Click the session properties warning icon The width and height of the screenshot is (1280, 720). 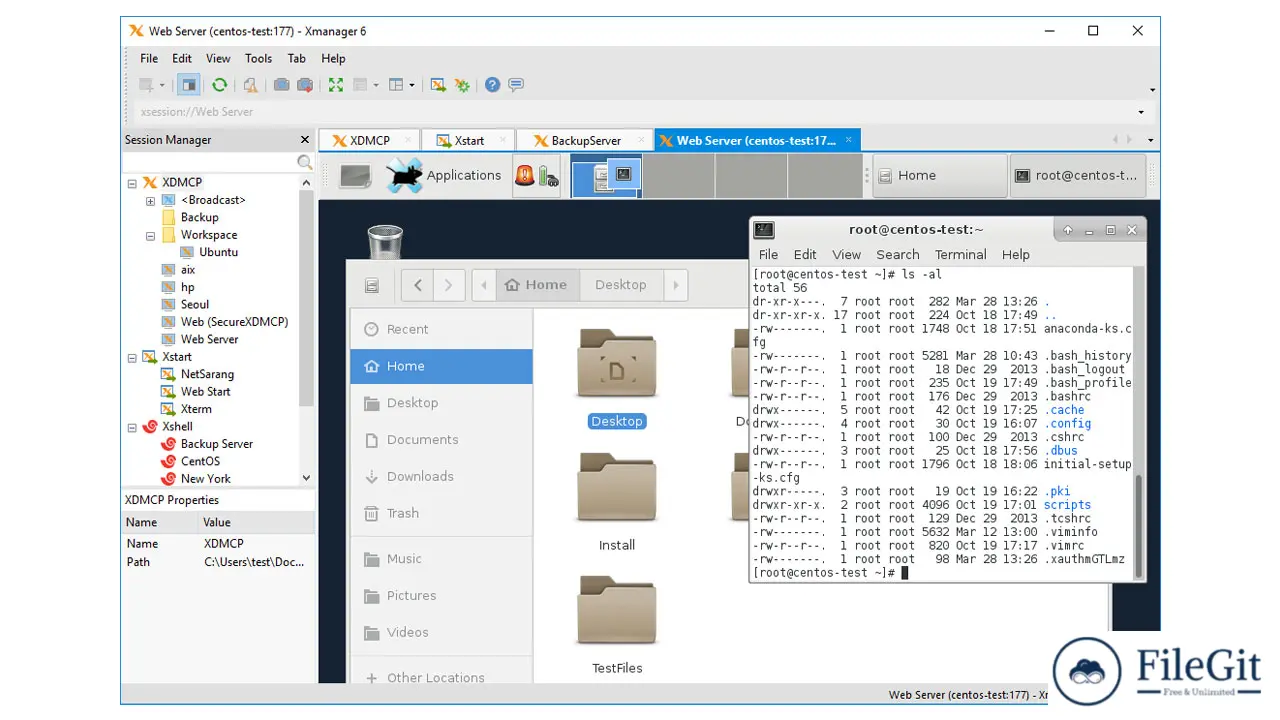250,85
